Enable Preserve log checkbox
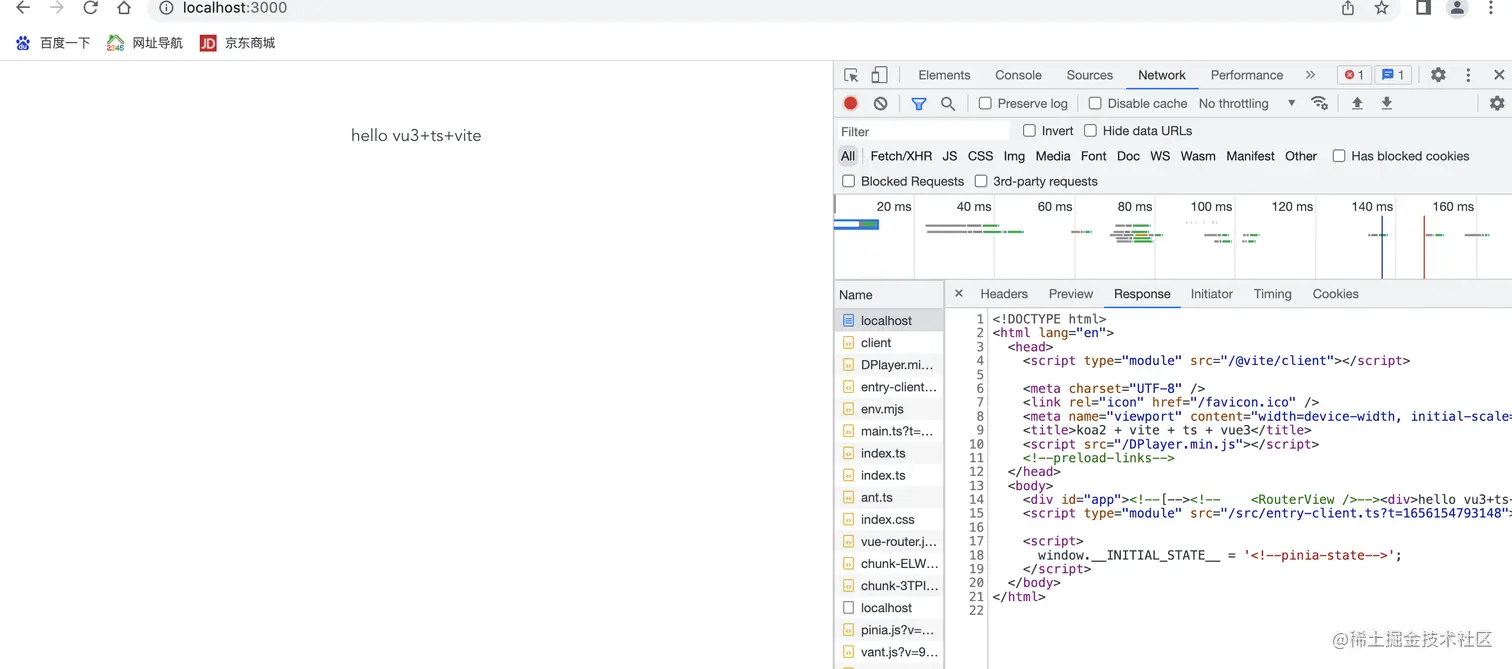The width and height of the screenshot is (1512, 669). [985, 103]
